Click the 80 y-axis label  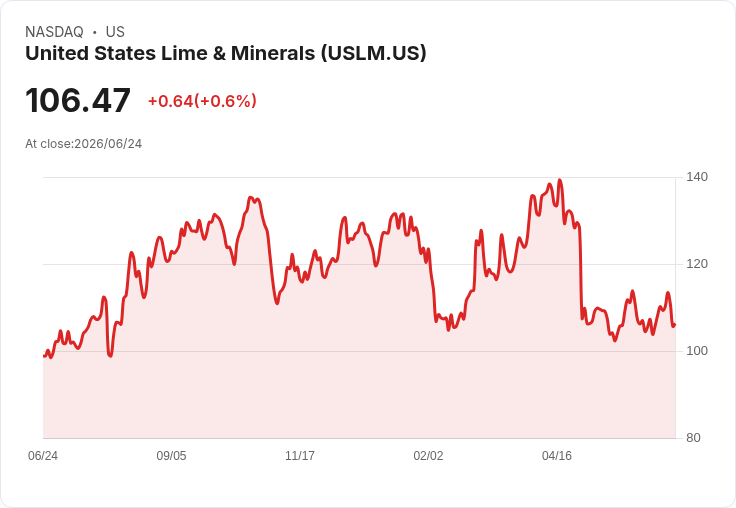coord(693,438)
